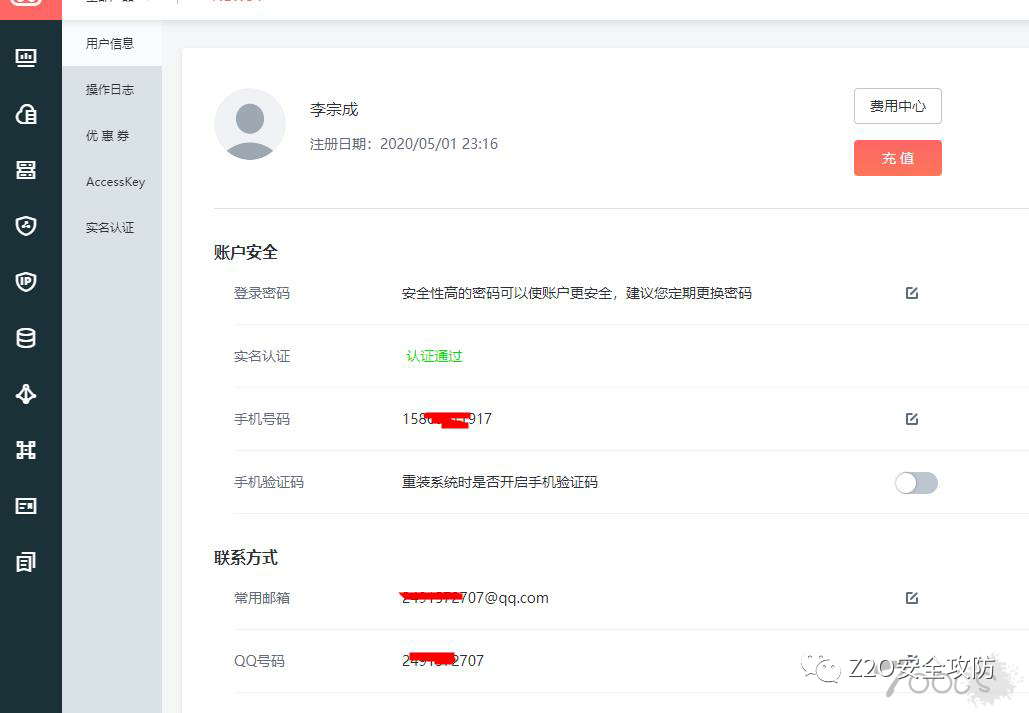Click the 手机验证码 label
This screenshot has height=713, width=1029.
[x=269, y=482]
